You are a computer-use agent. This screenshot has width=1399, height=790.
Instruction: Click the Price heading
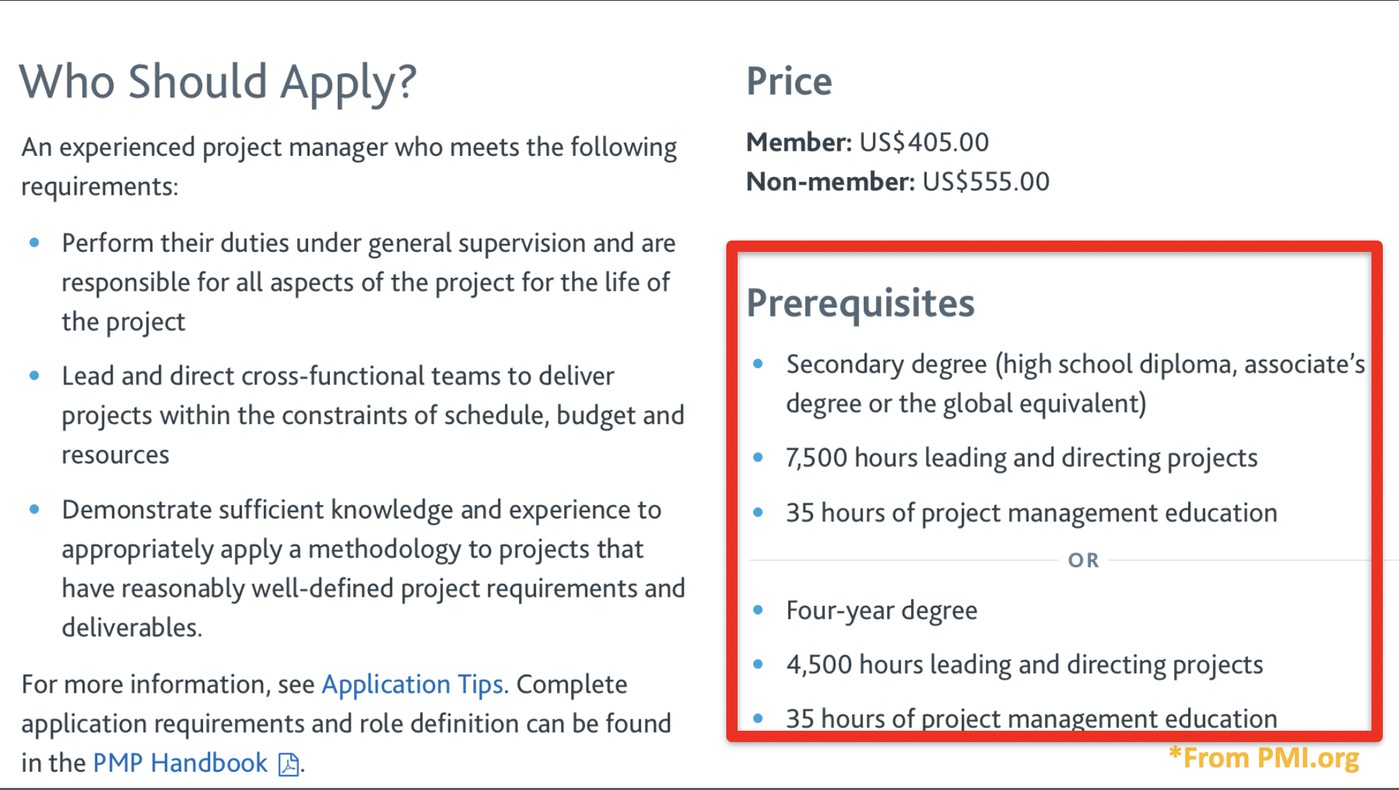coord(789,81)
